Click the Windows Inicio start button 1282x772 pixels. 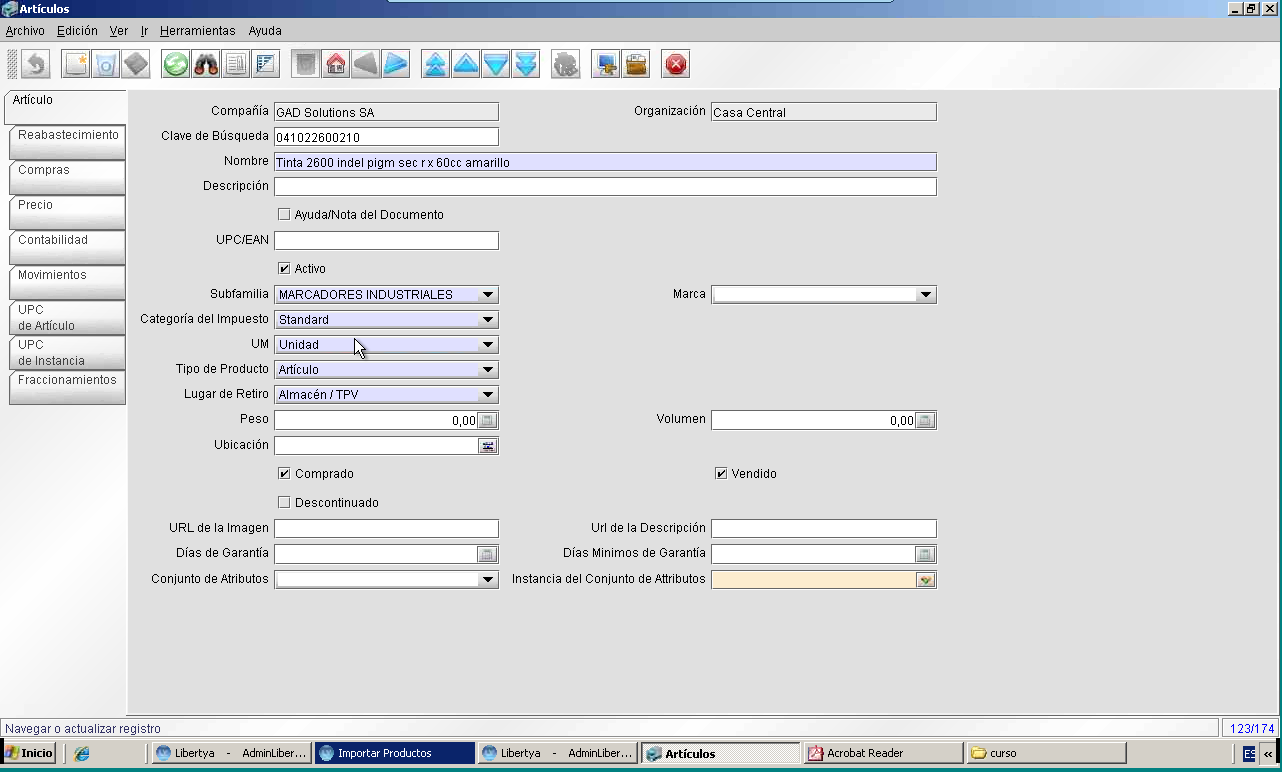[29, 753]
